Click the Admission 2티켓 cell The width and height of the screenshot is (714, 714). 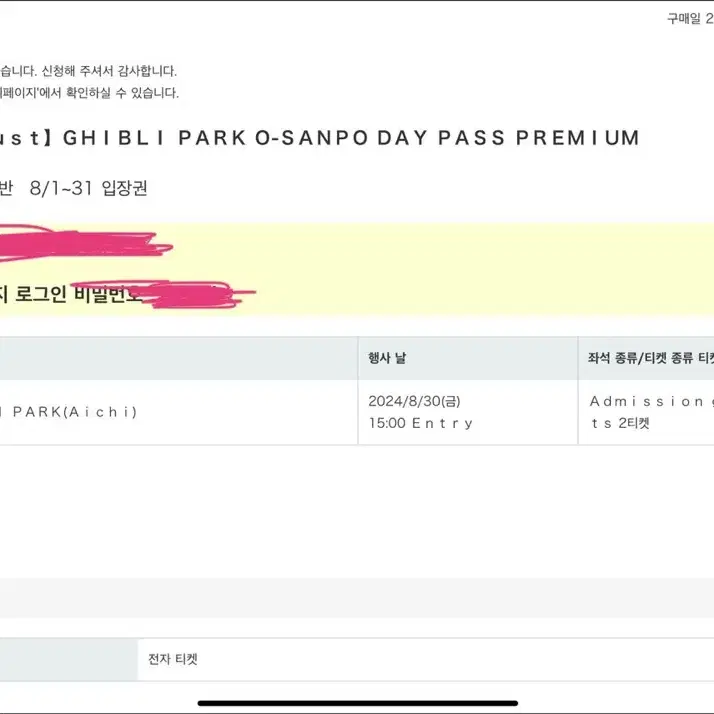click(647, 412)
